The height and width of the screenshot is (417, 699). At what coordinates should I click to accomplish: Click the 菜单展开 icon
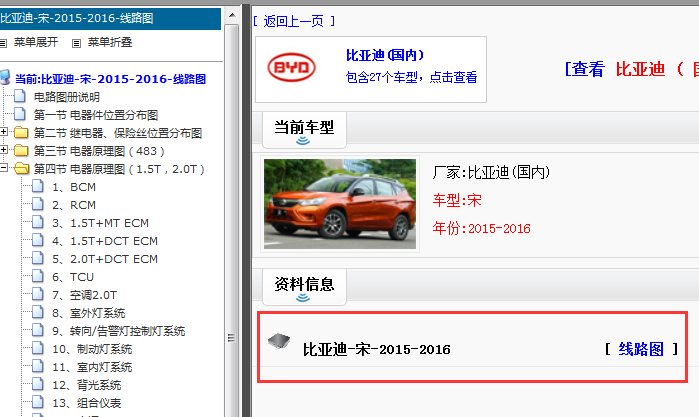(3, 43)
